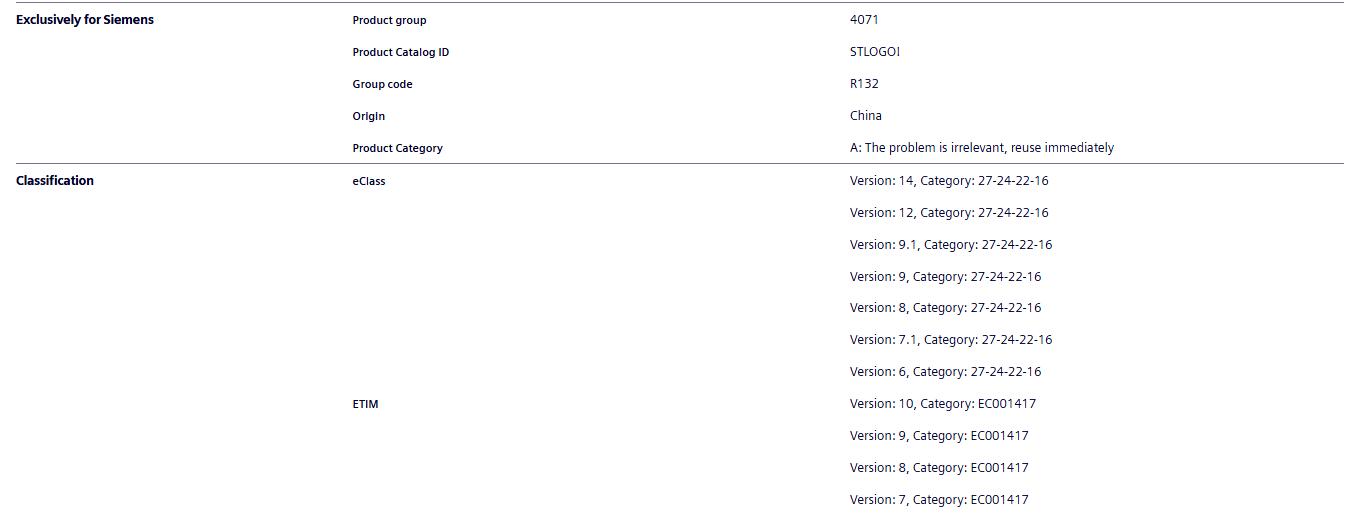
Task: Click the origin value China
Action: pyautogui.click(x=866, y=116)
